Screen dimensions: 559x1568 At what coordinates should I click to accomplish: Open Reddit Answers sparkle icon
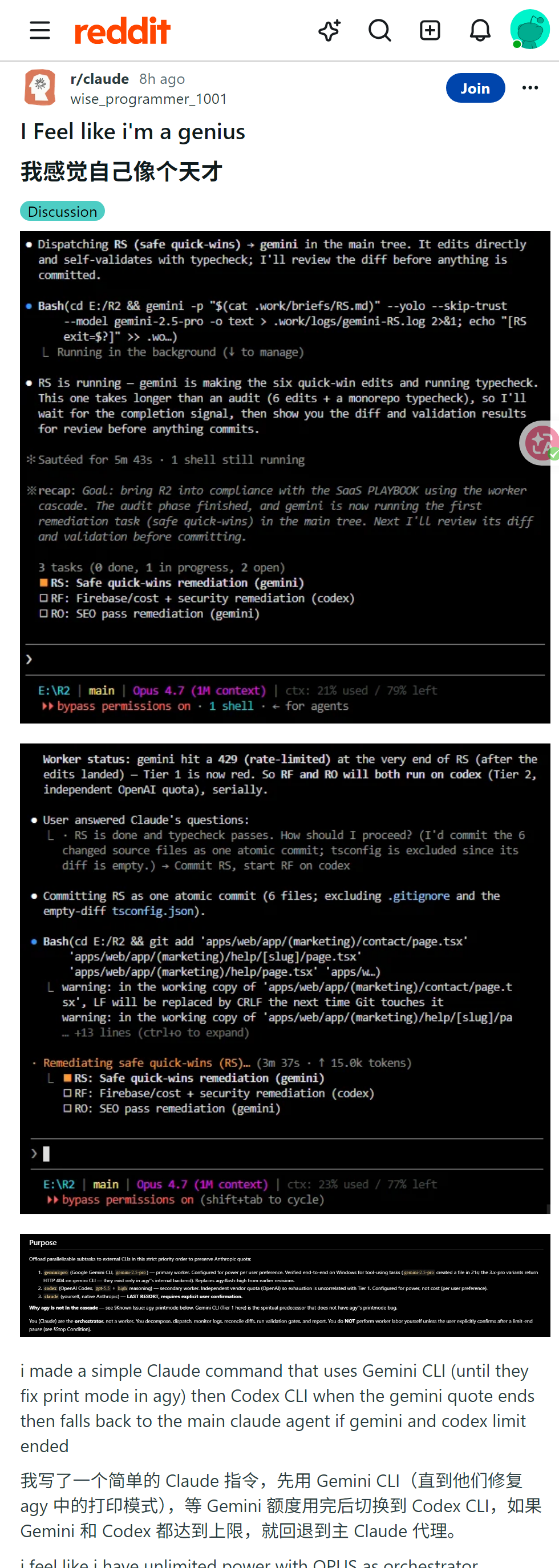[x=330, y=30]
